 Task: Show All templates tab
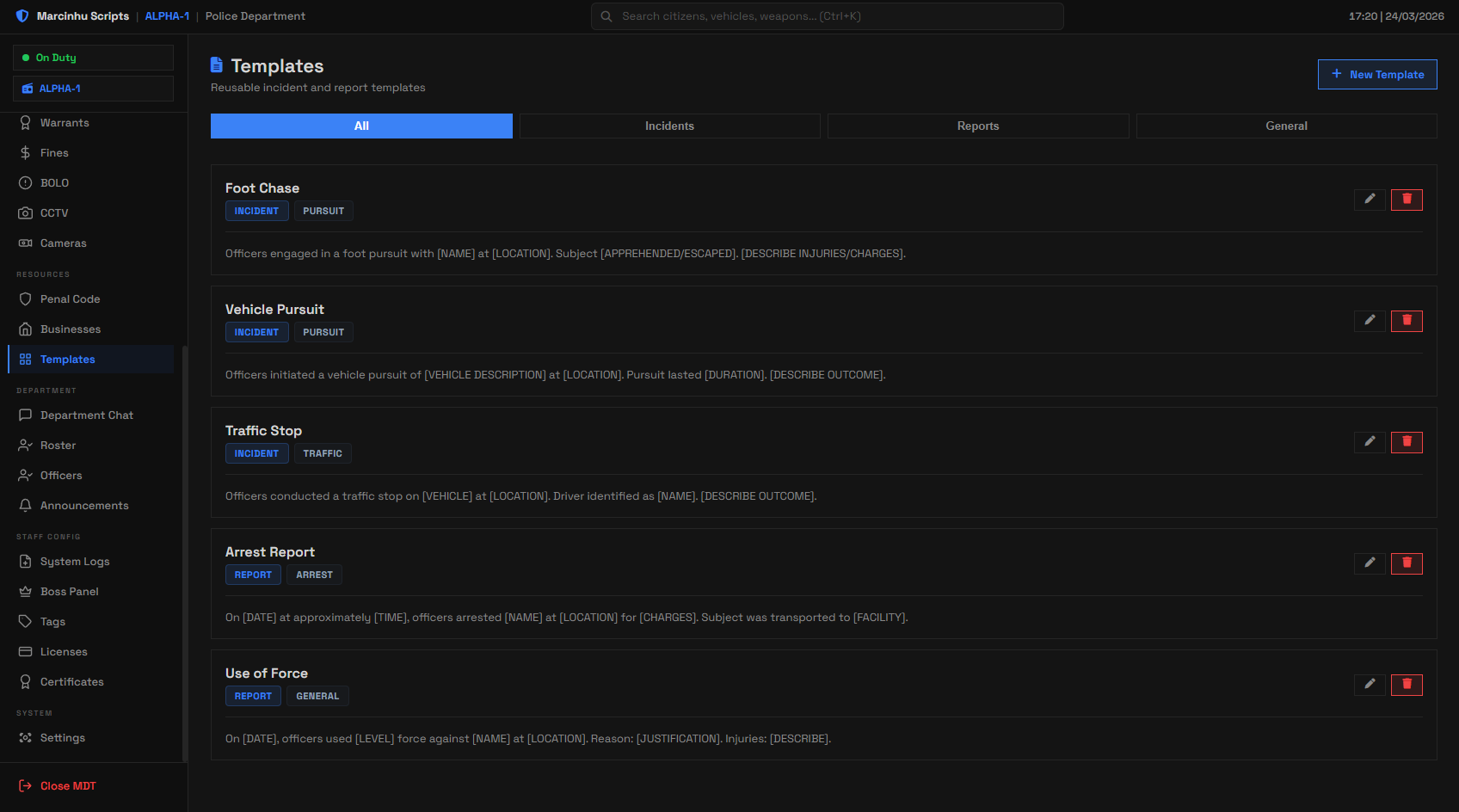(x=361, y=126)
